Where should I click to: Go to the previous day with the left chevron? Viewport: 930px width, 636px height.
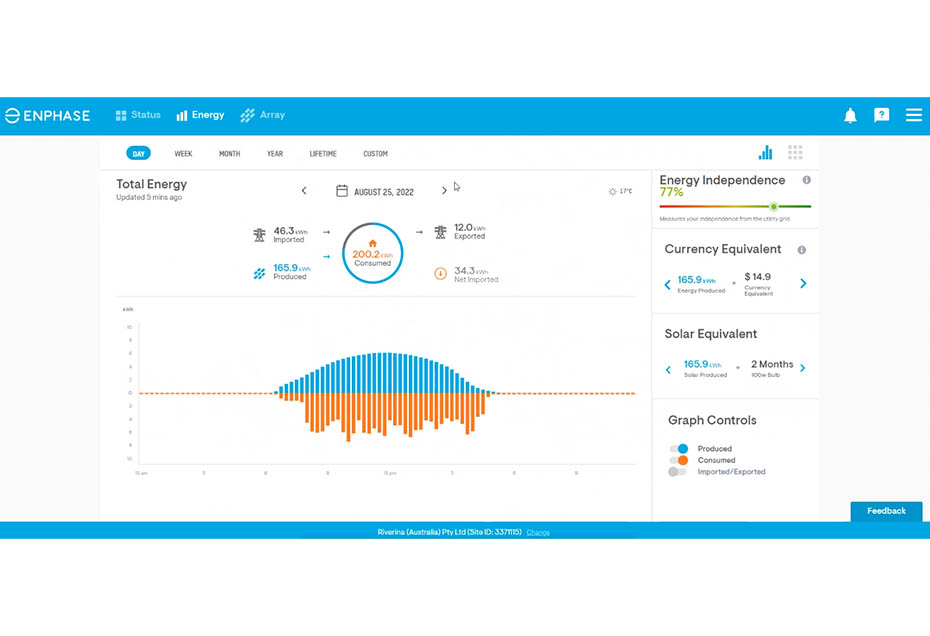click(x=304, y=190)
